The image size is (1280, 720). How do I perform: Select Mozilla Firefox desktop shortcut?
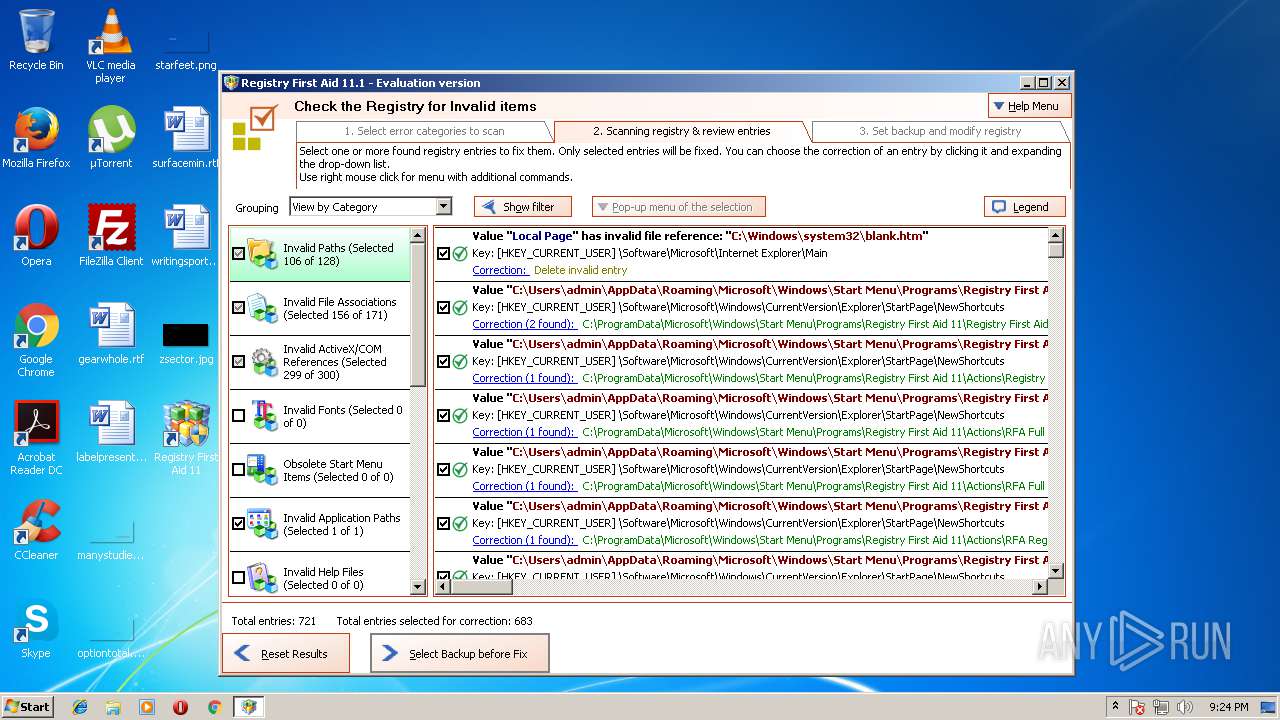(36, 138)
